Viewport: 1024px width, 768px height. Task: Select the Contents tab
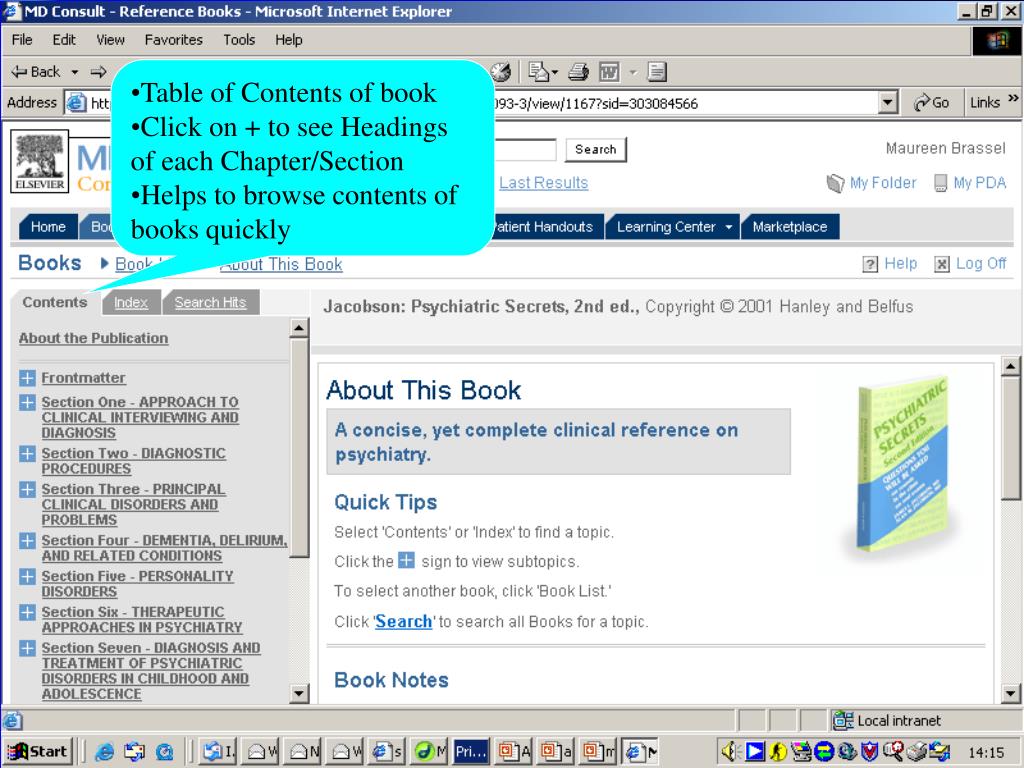(x=55, y=302)
